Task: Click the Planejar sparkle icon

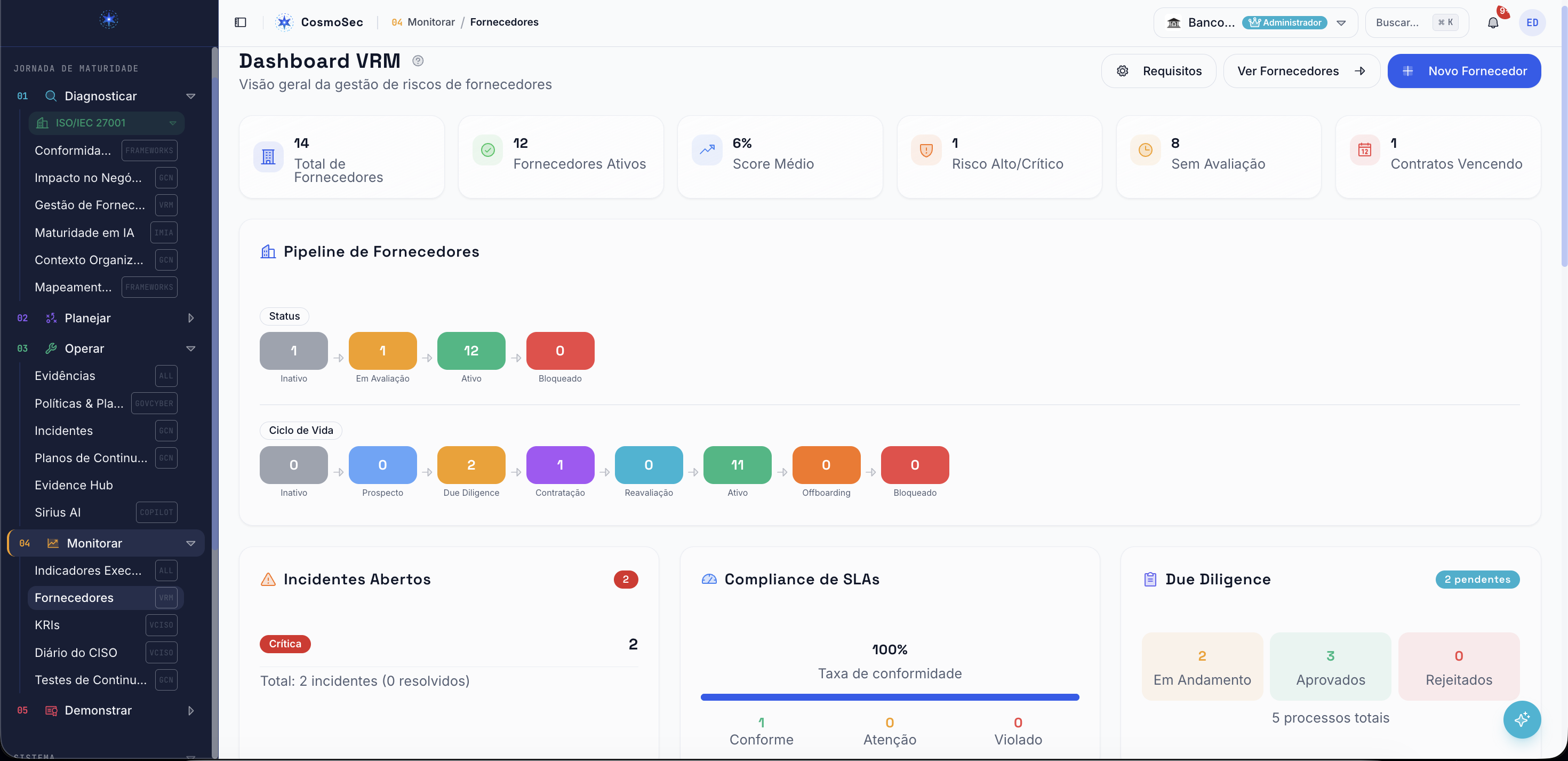Action: point(51,318)
